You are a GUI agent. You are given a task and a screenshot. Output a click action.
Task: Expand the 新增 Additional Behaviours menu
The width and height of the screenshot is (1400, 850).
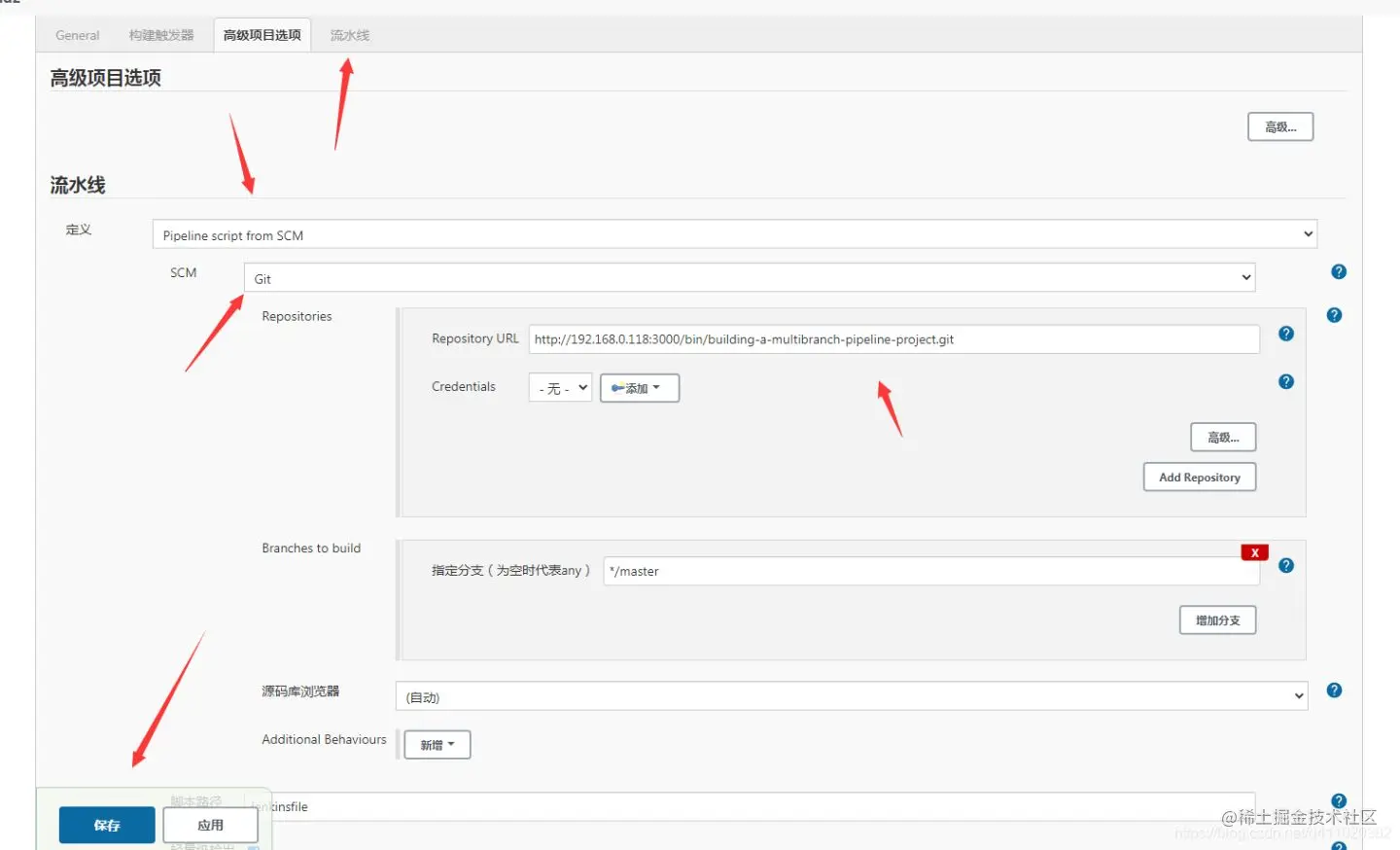pyautogui.click(x=437, y=745)
